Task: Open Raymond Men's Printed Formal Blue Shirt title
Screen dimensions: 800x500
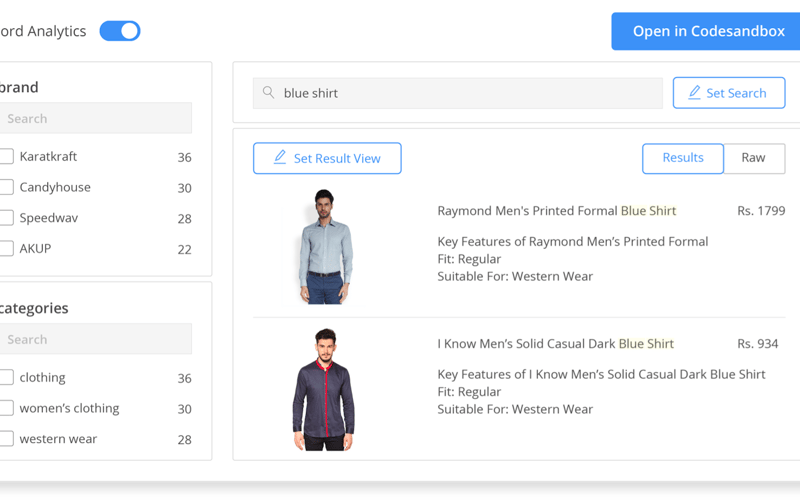Action: (557, 211)
